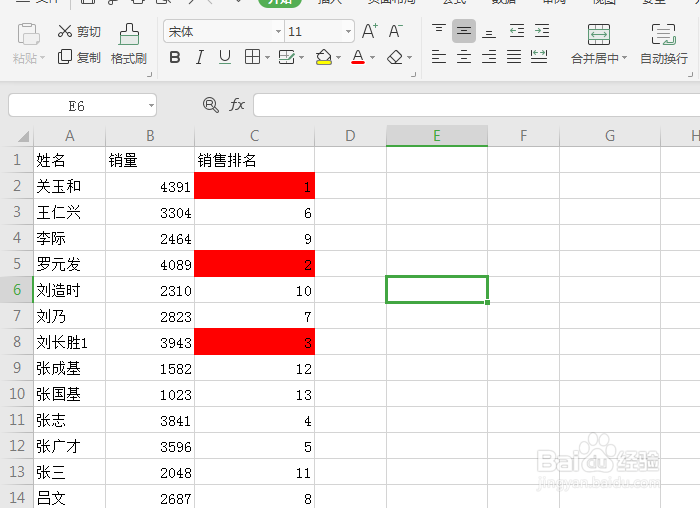700x508 pixels.
Task: Click red cell with rank 3
Action: [x=254, y=342]
